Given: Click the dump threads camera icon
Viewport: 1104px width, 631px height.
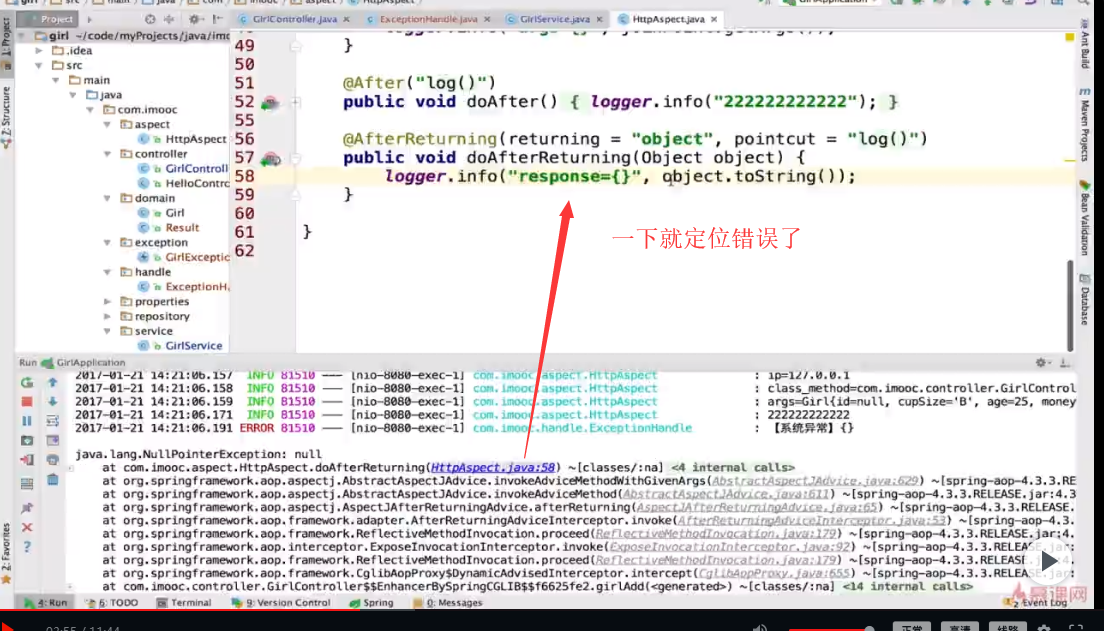Looking at the screenshot, I should click(27, 441).
